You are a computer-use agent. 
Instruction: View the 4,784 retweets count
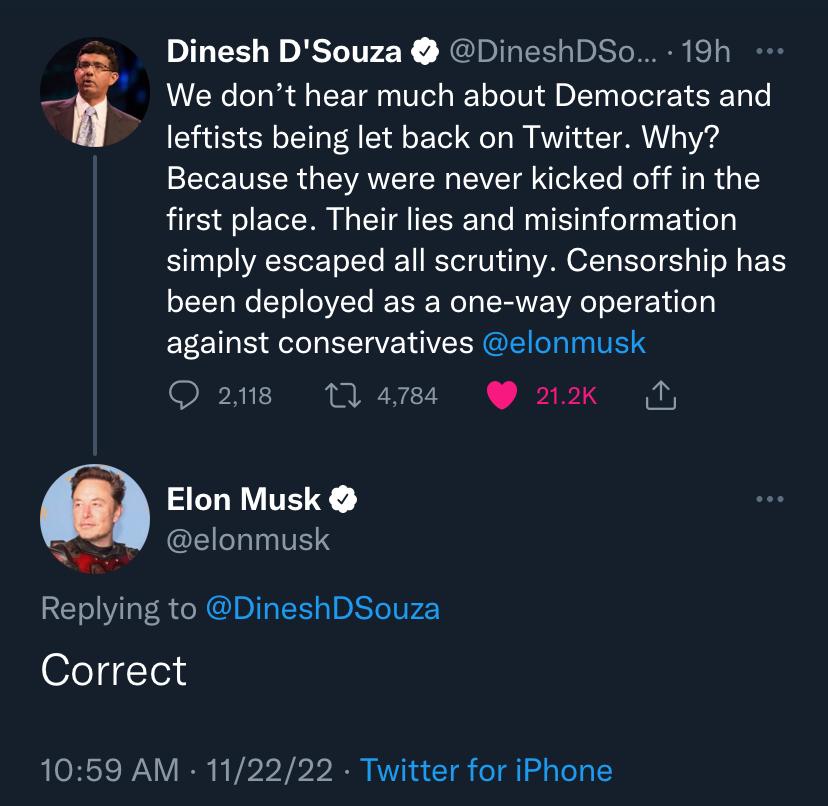tap(407, 396)
